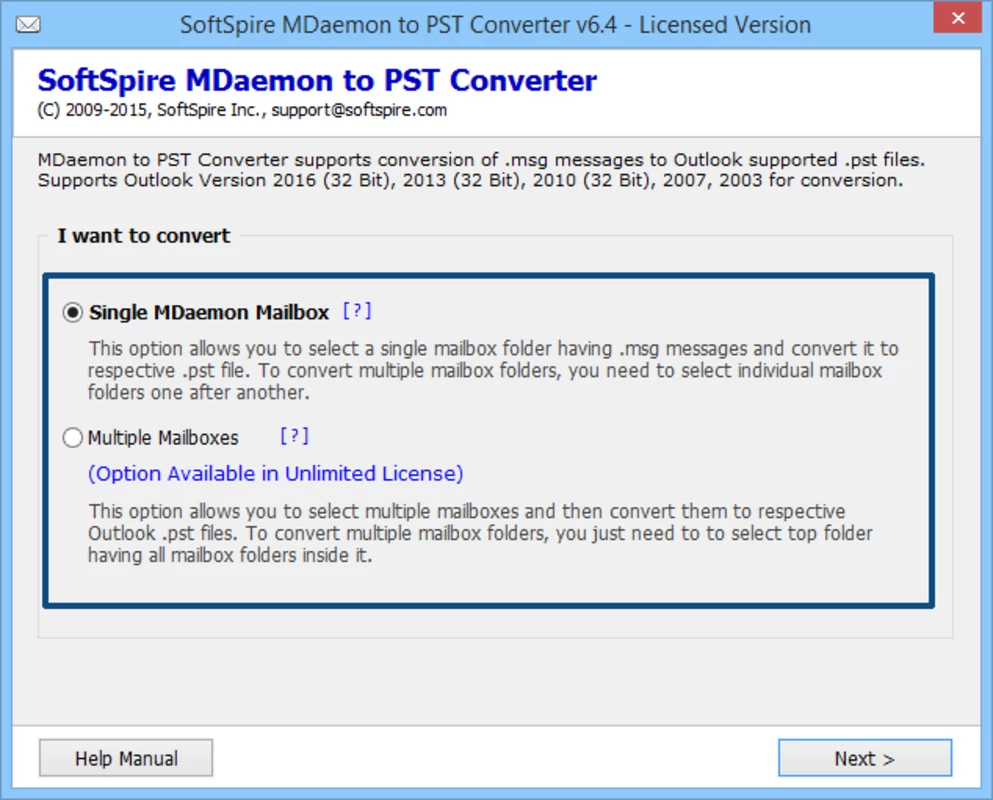
Task: Open help [?] link beside Multiple Mailboxes
Action: pos(294,436)
